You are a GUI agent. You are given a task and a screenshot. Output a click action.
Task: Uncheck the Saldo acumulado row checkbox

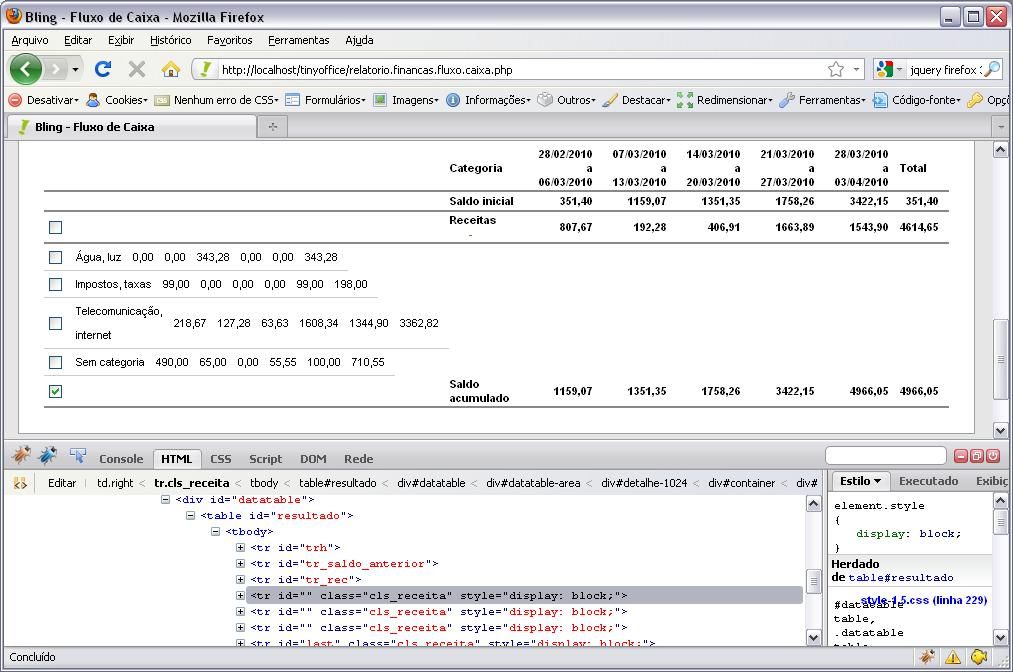coord(56,391)
